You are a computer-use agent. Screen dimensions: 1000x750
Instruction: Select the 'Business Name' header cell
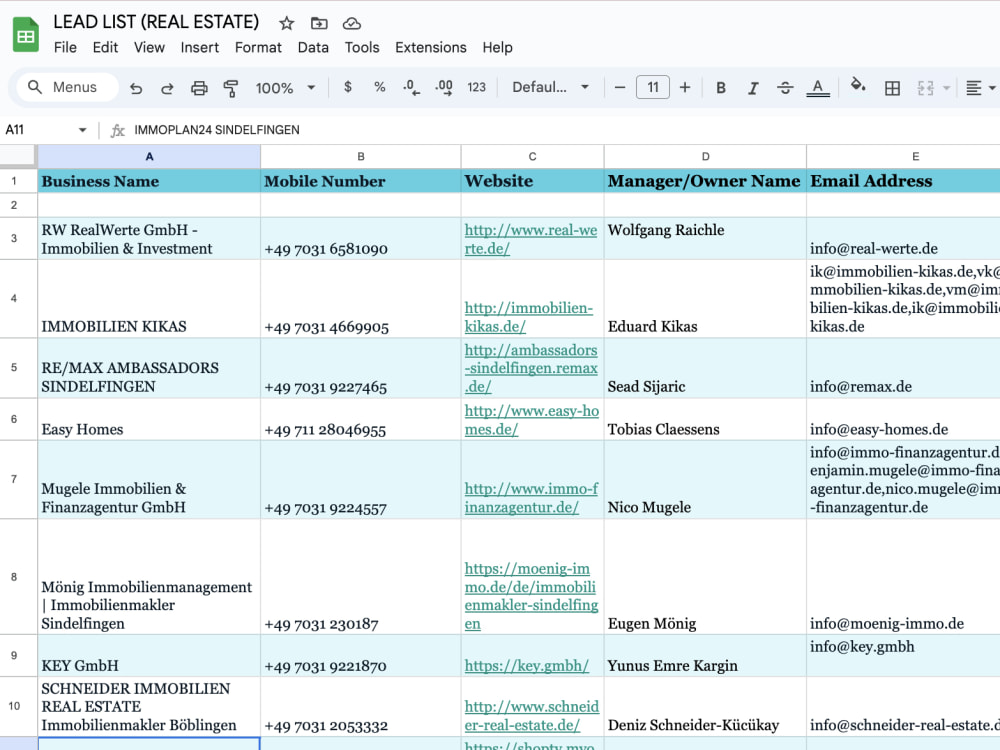point(149,181)
